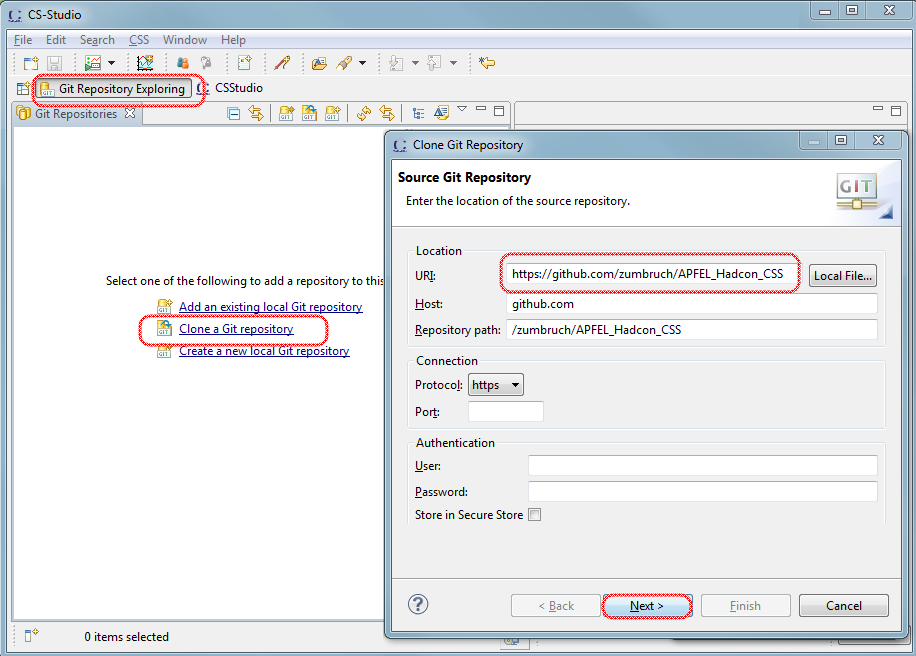Click the Host field

[692, 304]
